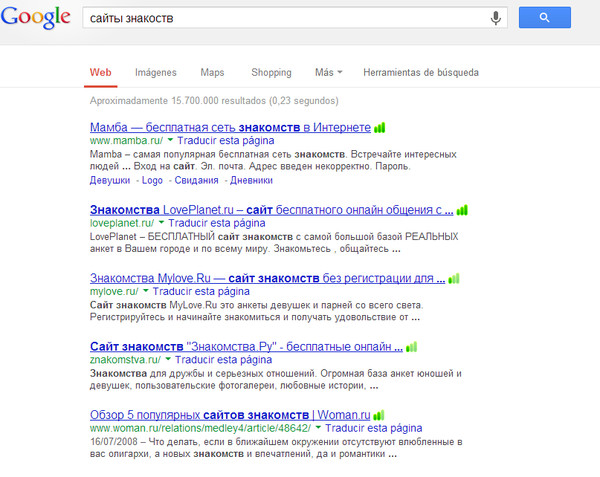Screen dimensions: 600x477
Task: Click the www.woman.ru/relations/medley4/article/48642/ URL text
Action: [x=201, y=428]
